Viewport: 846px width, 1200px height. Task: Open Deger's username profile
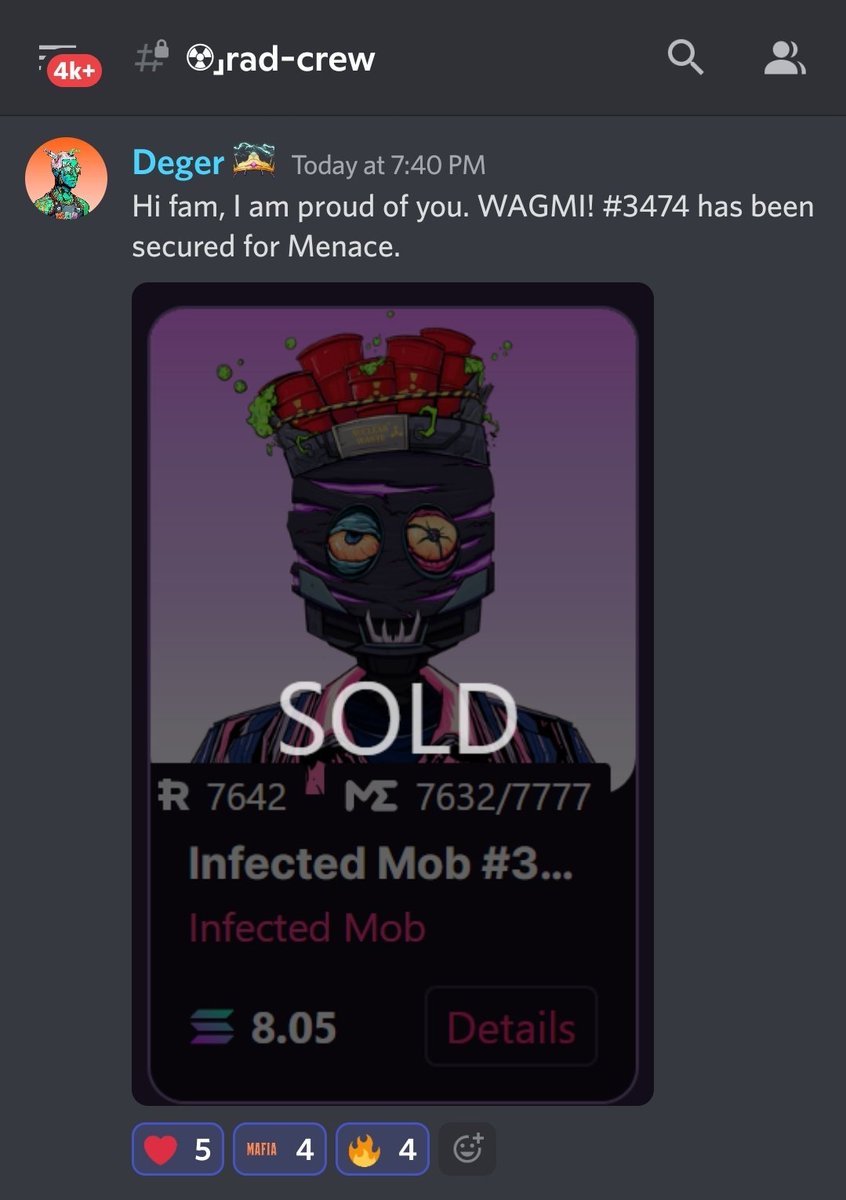[178, 161]
